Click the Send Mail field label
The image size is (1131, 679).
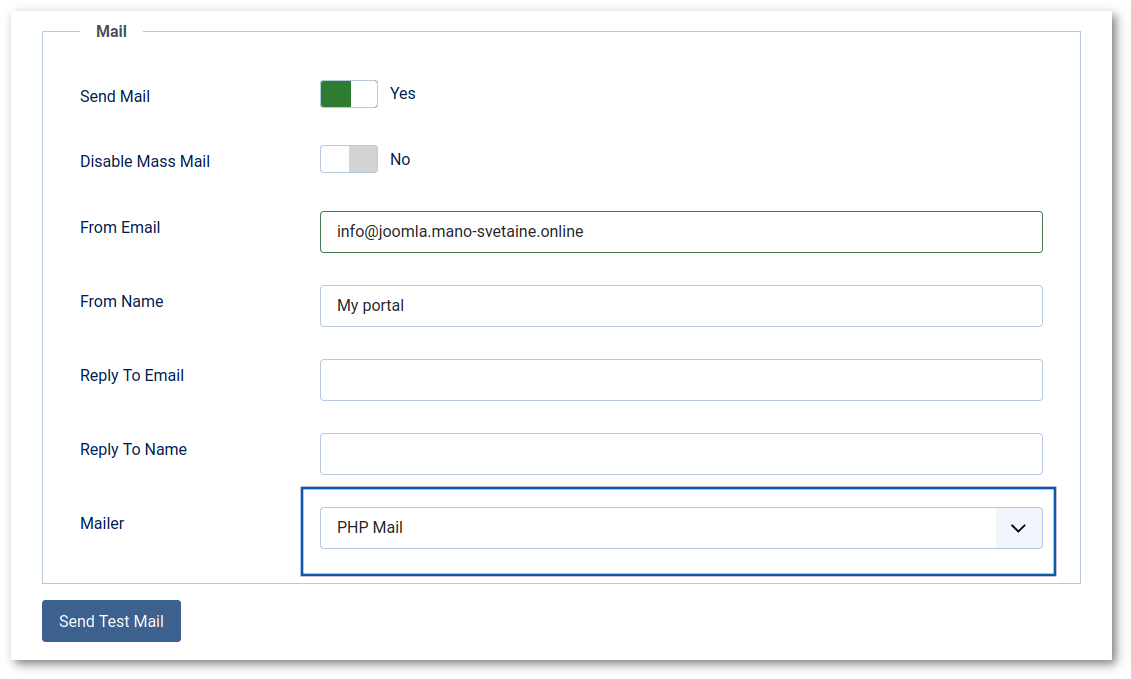[115, 97]
